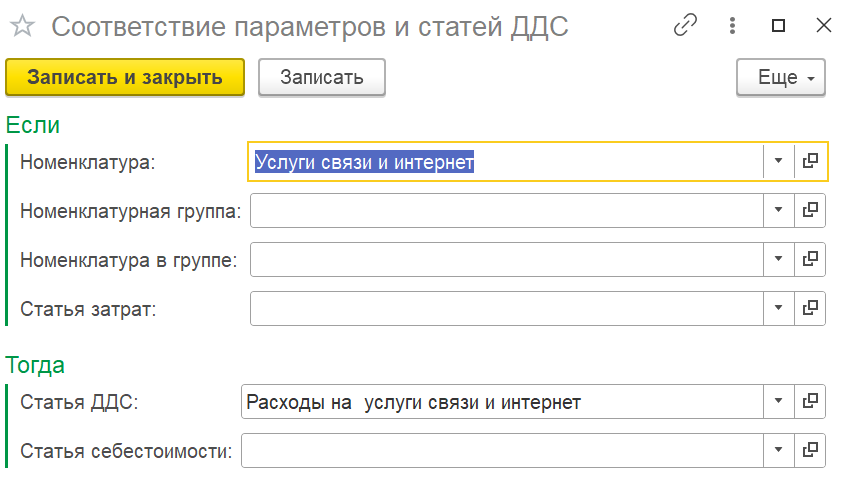
Task: Click the Записать и закрыть button
Action: pos(125,77)
